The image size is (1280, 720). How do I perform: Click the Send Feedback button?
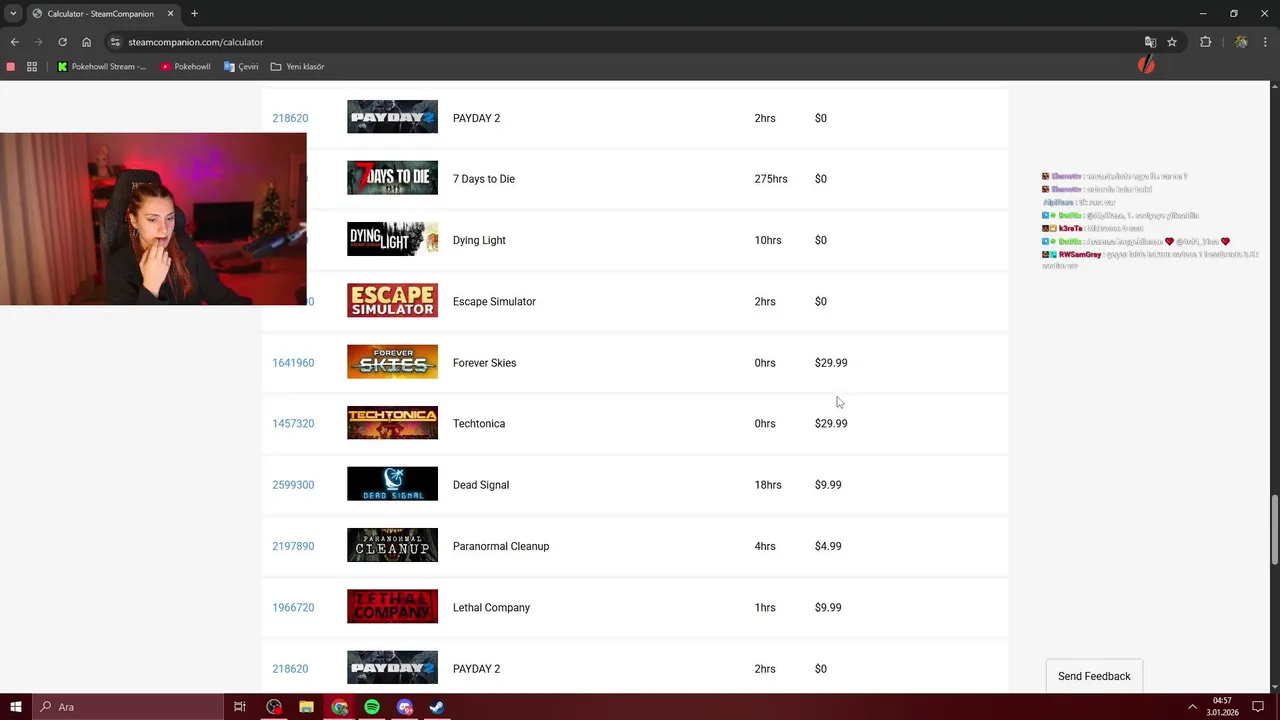[x=1094, y=676]
